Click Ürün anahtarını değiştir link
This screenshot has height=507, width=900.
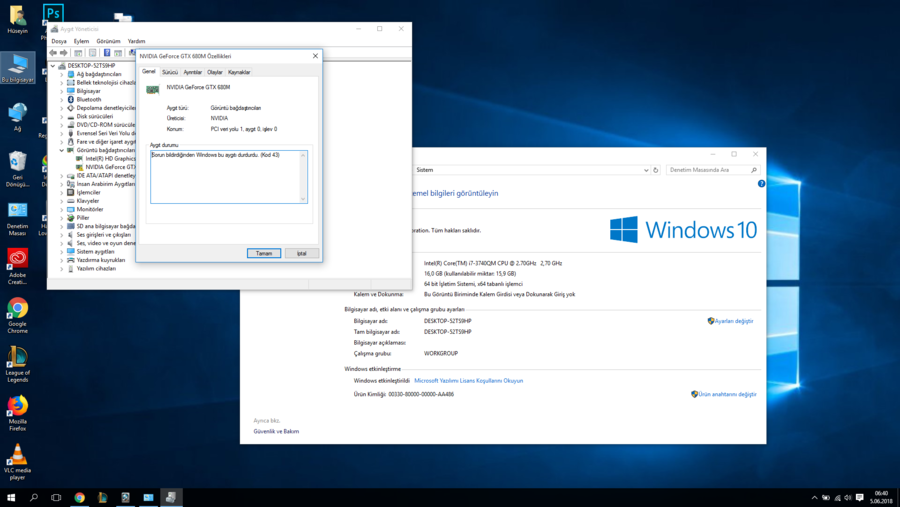tap(727, 394)
